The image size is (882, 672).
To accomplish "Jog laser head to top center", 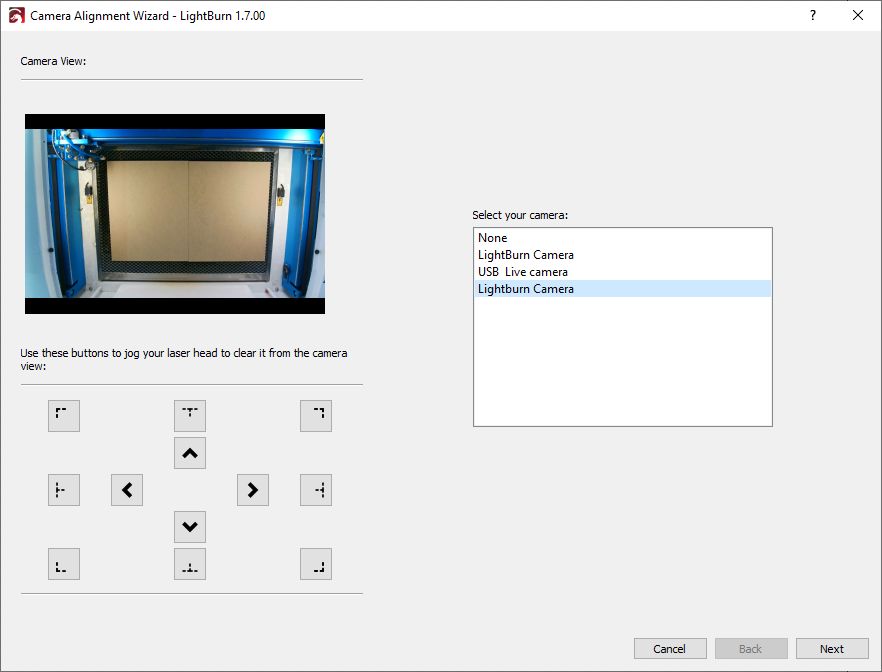I will [190, 416].
